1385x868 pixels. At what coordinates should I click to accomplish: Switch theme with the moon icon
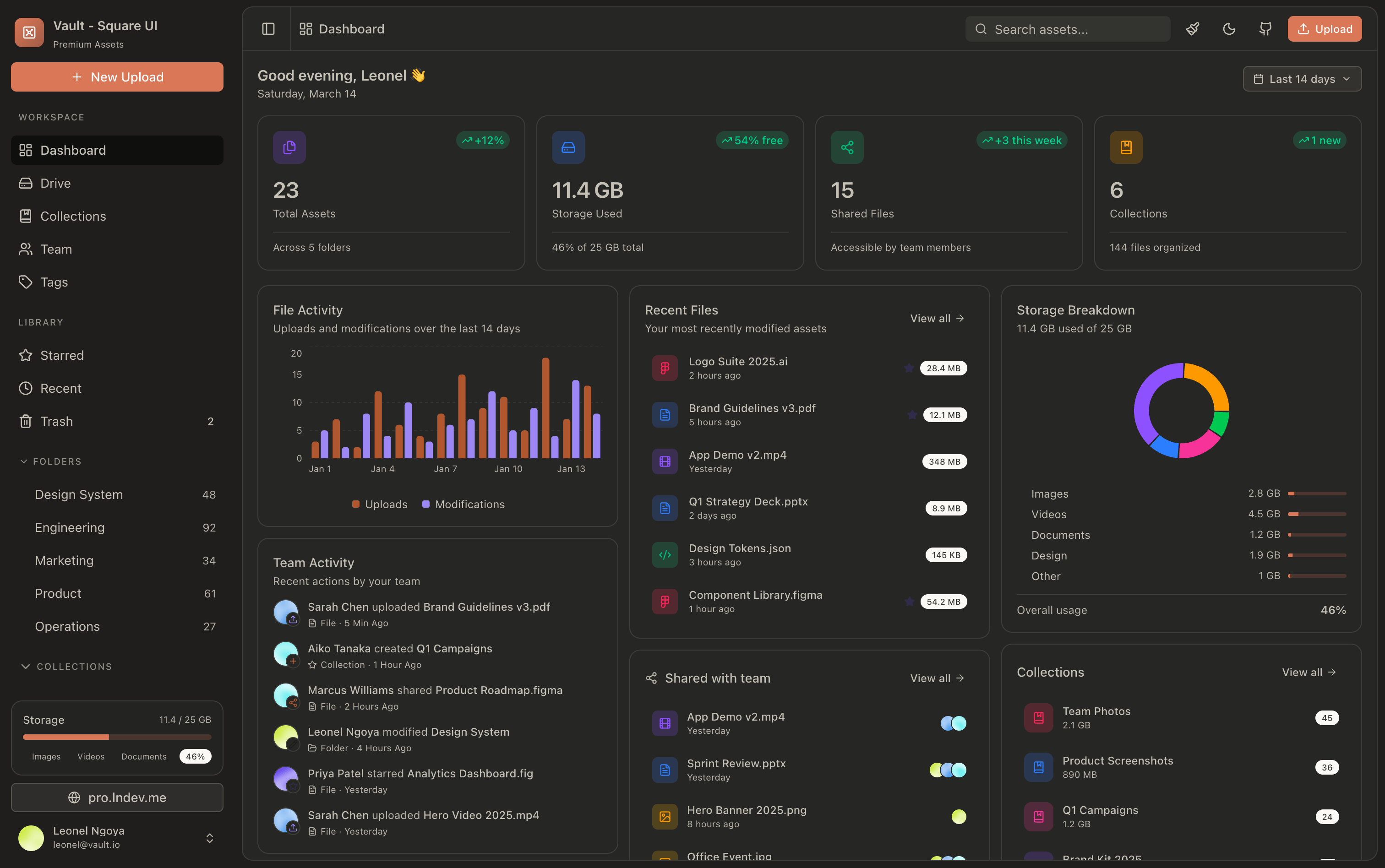pos(1229,29)
